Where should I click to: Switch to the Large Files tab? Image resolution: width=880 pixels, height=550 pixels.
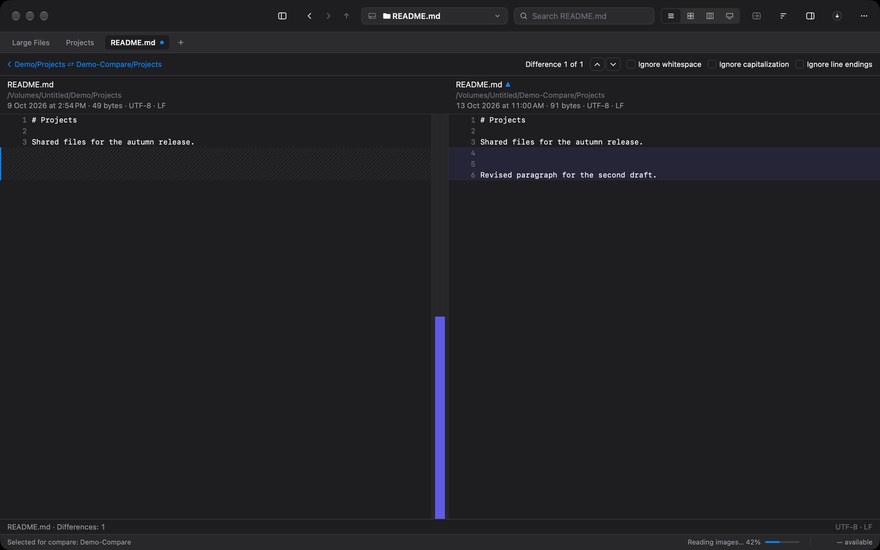pyautogui.click(x=31, y=43)
